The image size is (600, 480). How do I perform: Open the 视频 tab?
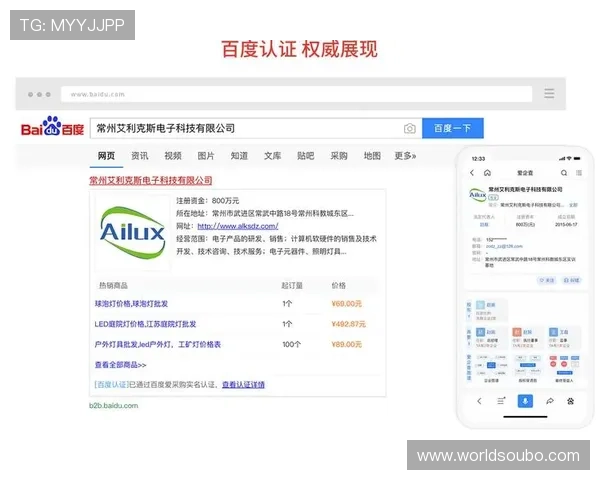click(173, 156)
